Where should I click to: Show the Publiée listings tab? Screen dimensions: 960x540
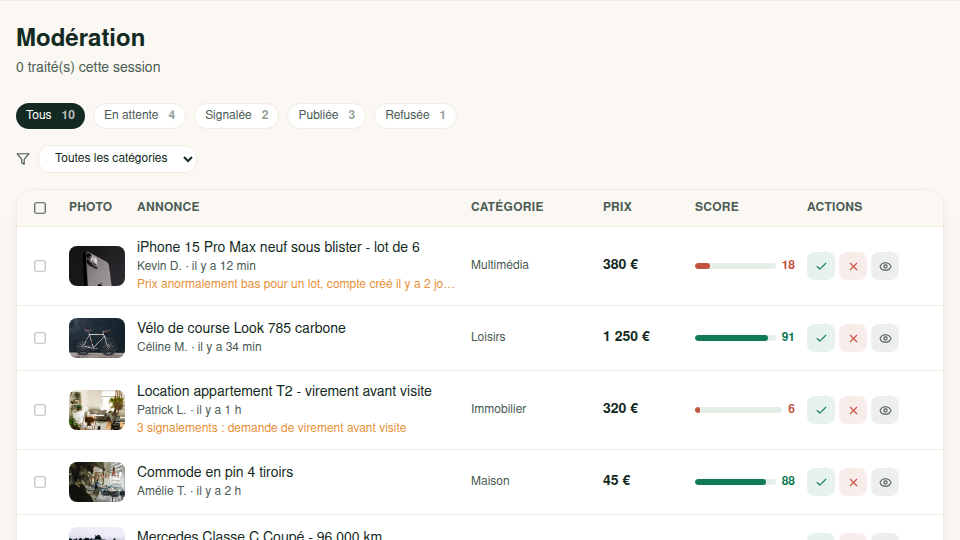[x=326, y=116]
